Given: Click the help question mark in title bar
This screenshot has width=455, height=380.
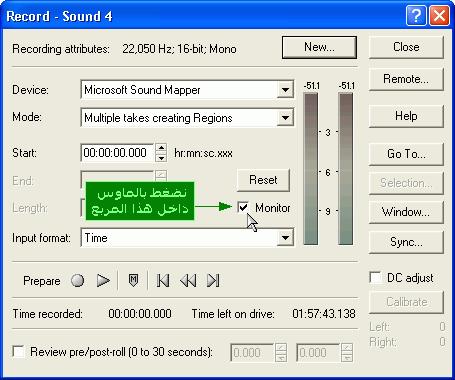Looking at the screenshot, I should coord(416,16).
